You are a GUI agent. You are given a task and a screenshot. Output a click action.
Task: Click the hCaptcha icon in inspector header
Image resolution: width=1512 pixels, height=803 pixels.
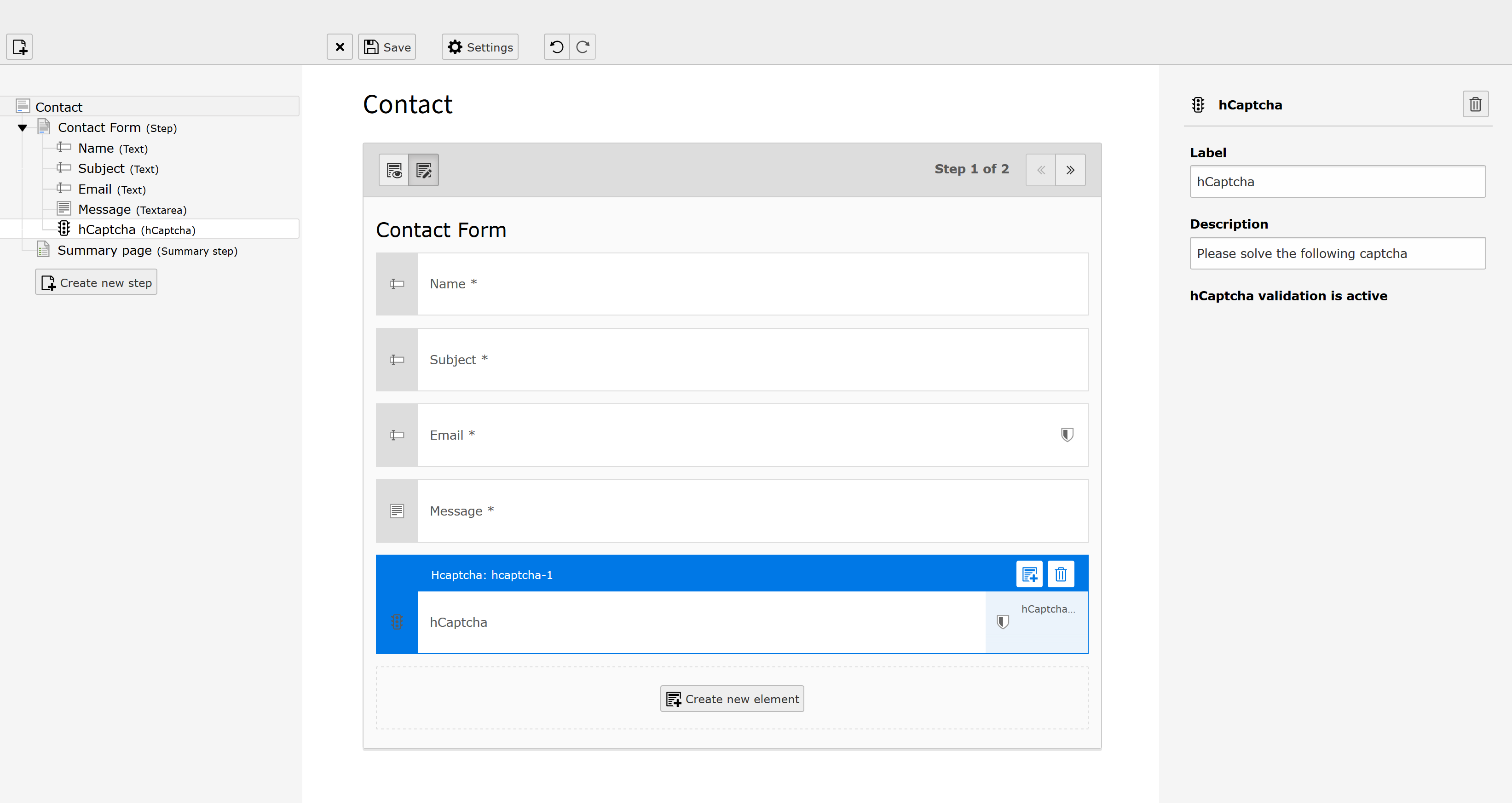1198,105
